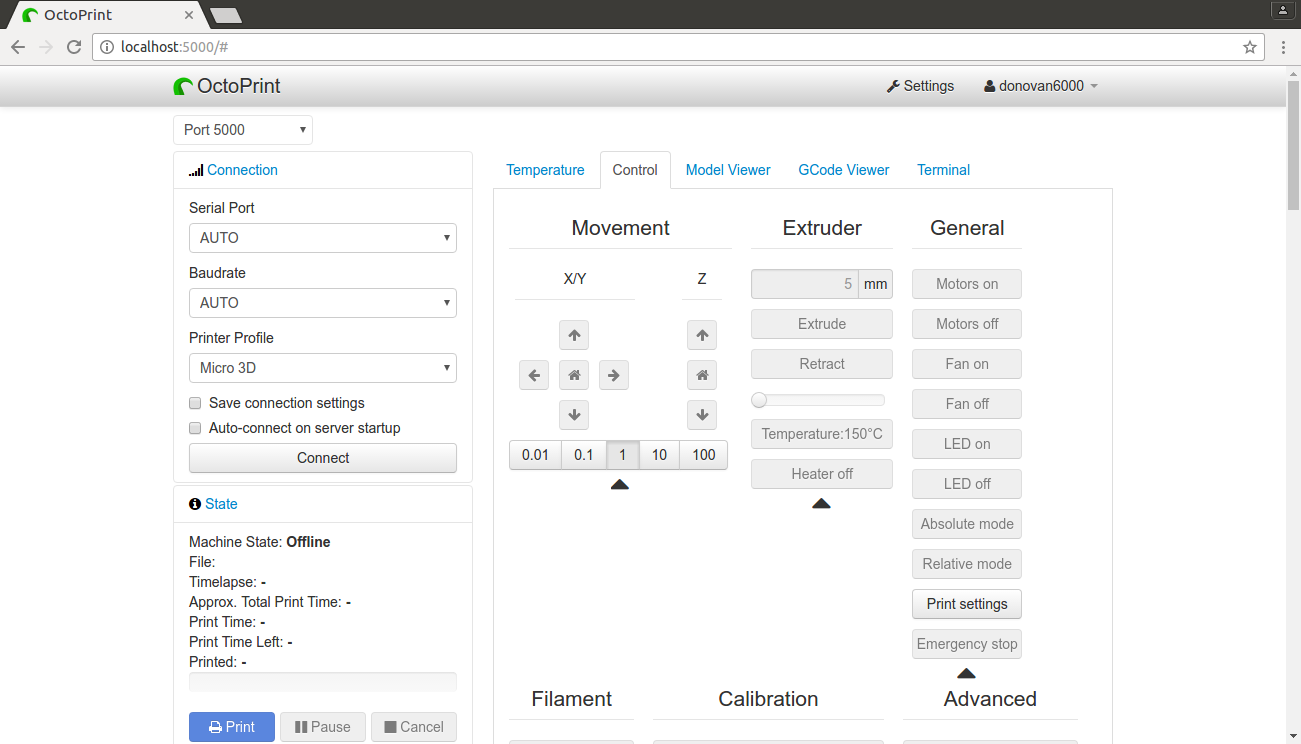Open Chrome three-dot menu
This screenshot has width=1301, height=744.
[x=1283, y=47]
